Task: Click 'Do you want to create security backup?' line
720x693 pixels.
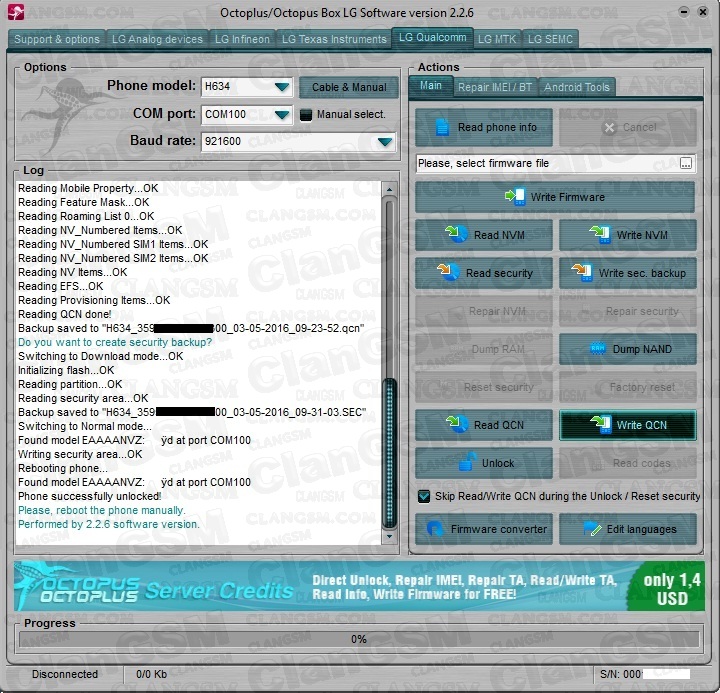Action: [115, 342]
